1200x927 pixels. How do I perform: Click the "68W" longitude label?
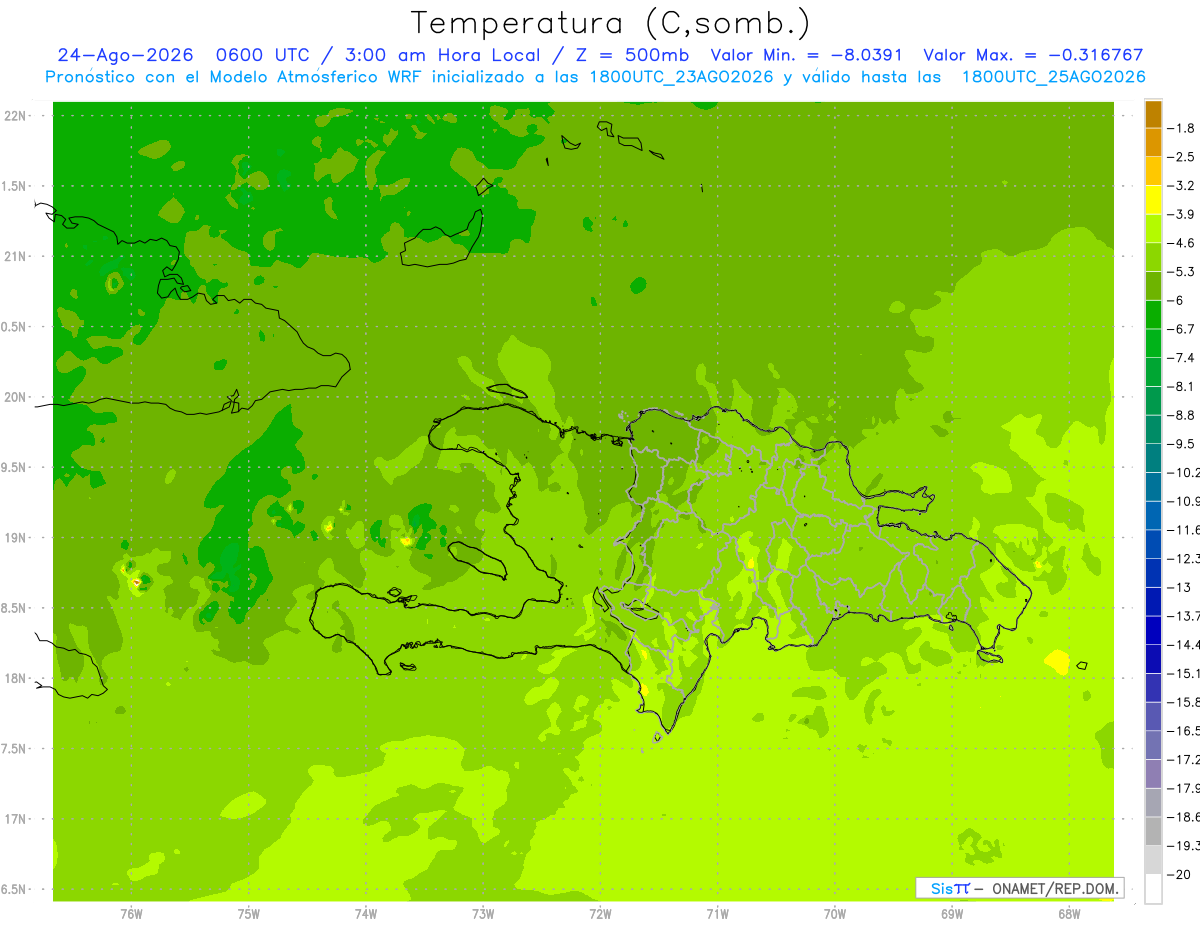(1069, 913)
